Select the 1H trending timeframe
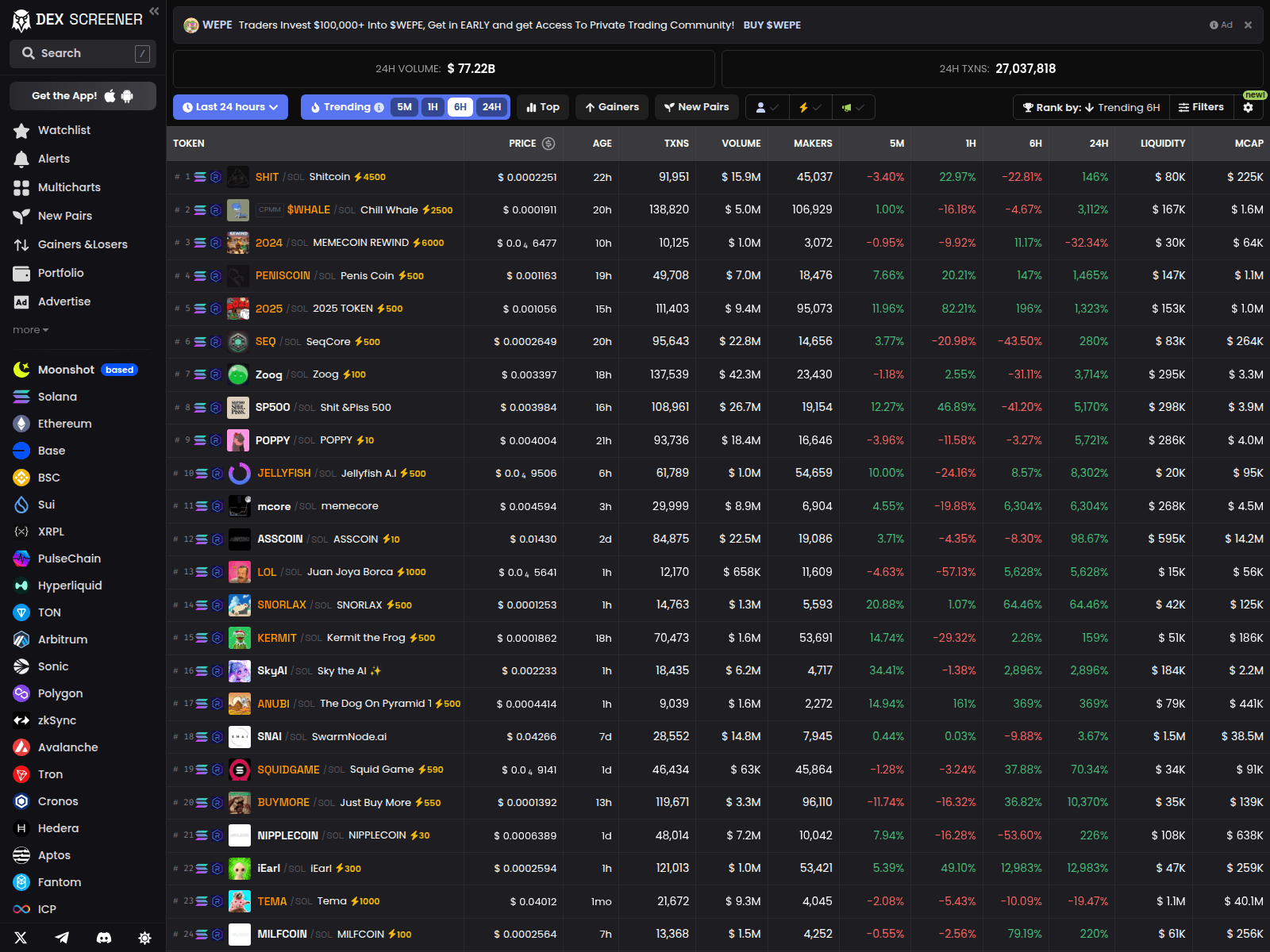 [433, 107]
